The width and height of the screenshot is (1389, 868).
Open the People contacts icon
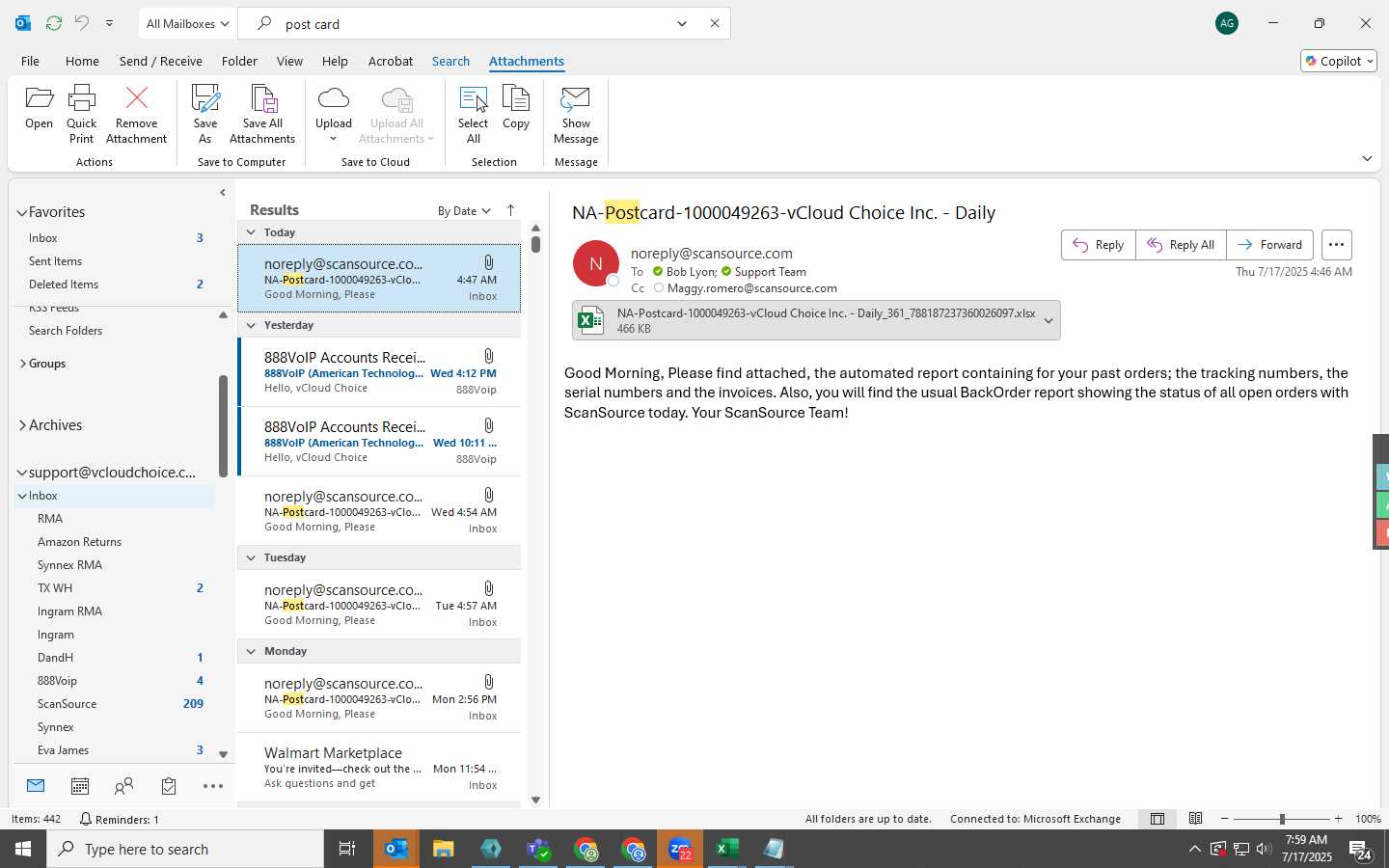coord(123,786)
